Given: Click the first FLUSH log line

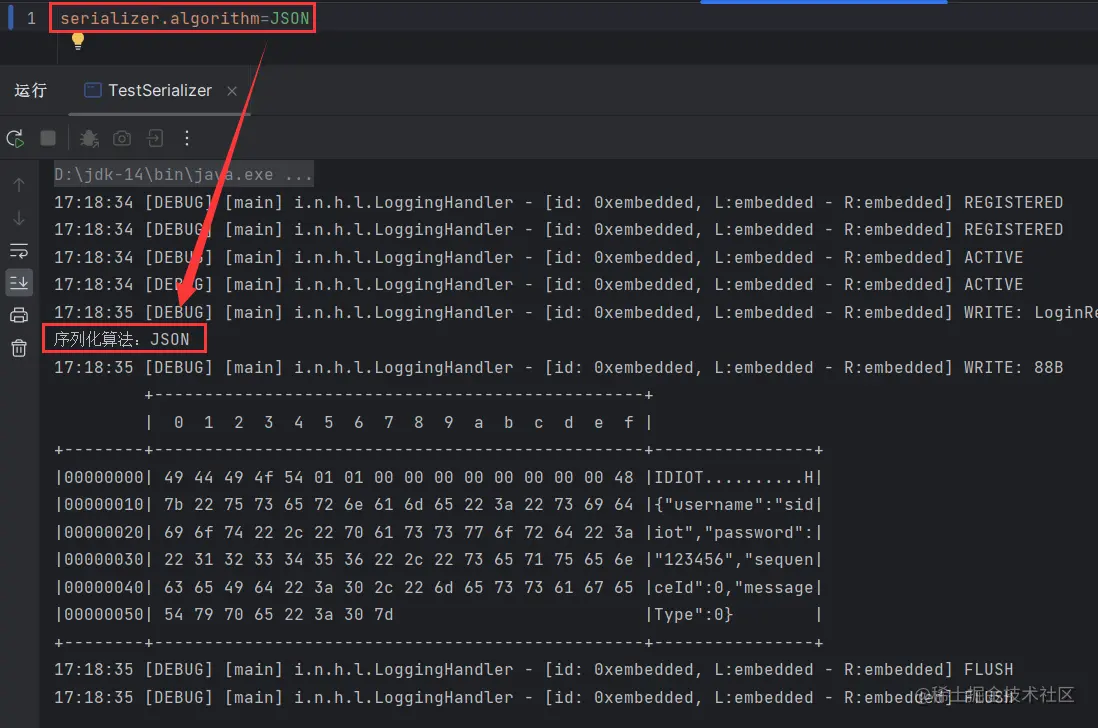Looking at the screenshot, I should (x=534, y=669).
